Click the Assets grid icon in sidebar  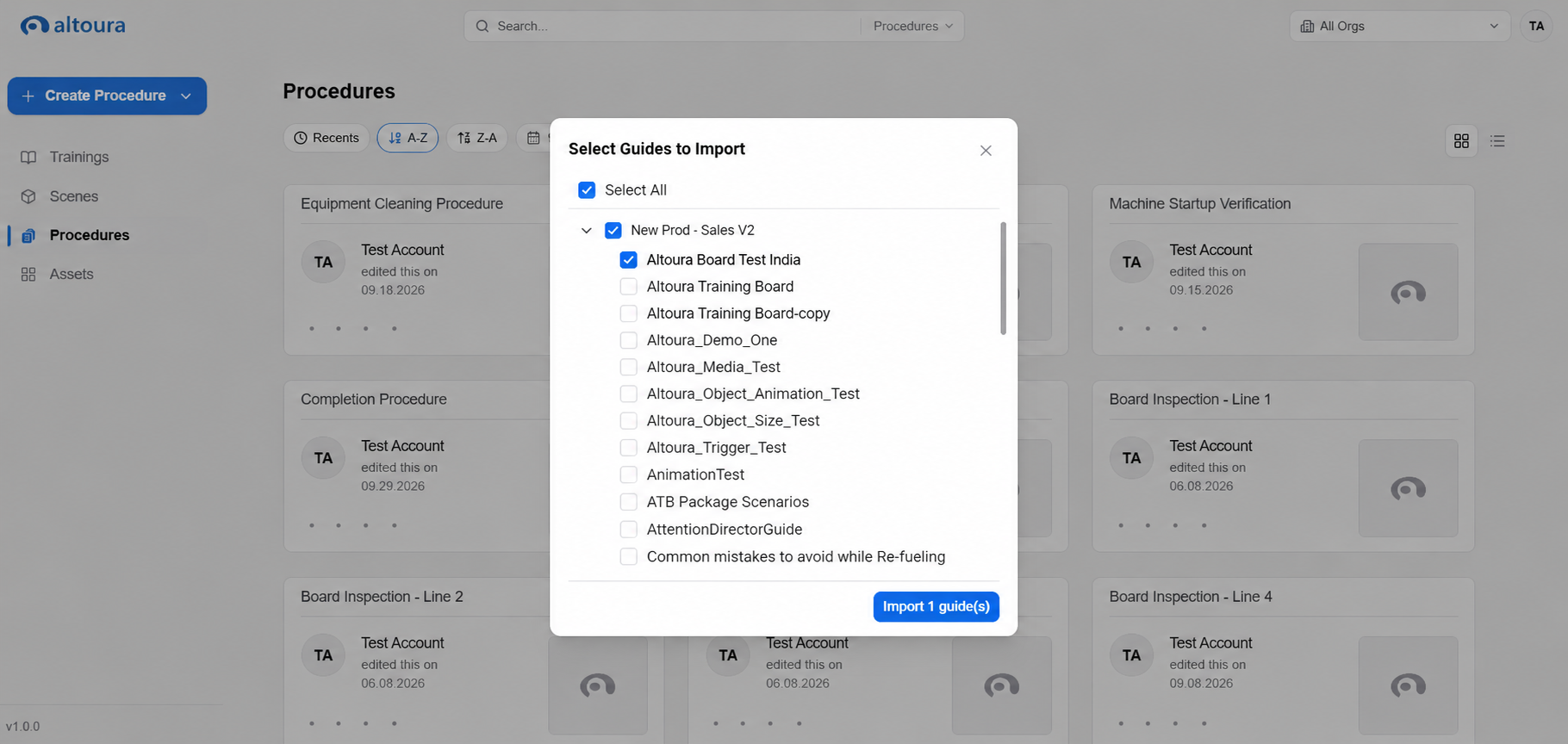pos(28,274)
